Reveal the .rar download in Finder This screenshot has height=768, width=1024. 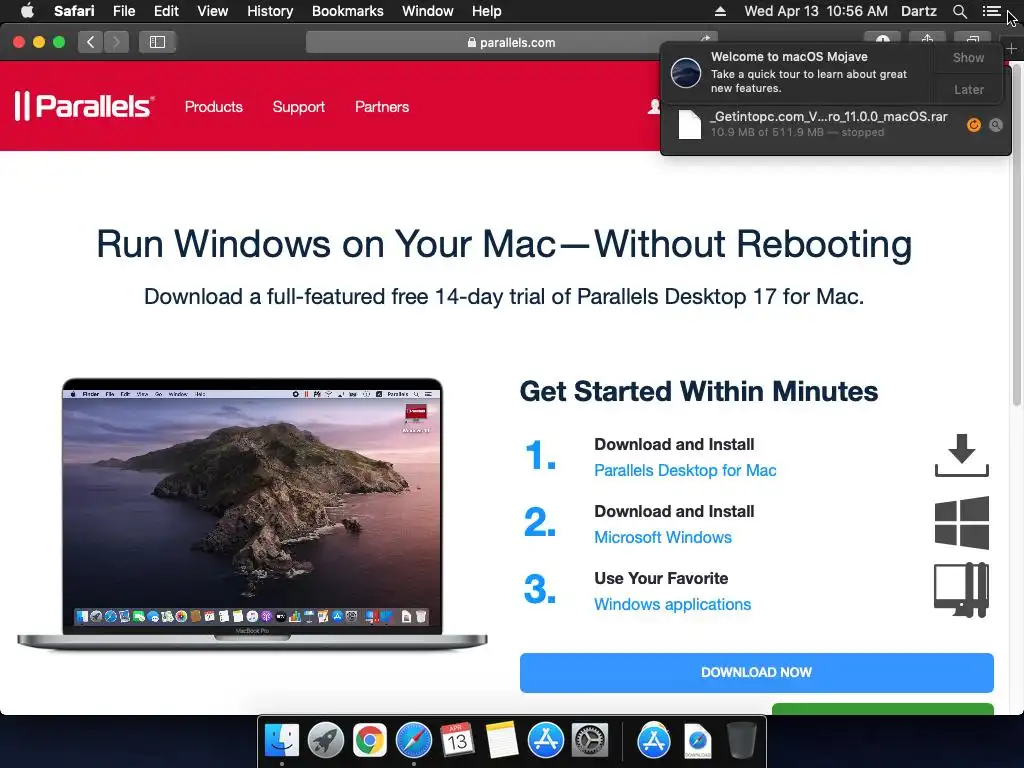tap(995, 125)
